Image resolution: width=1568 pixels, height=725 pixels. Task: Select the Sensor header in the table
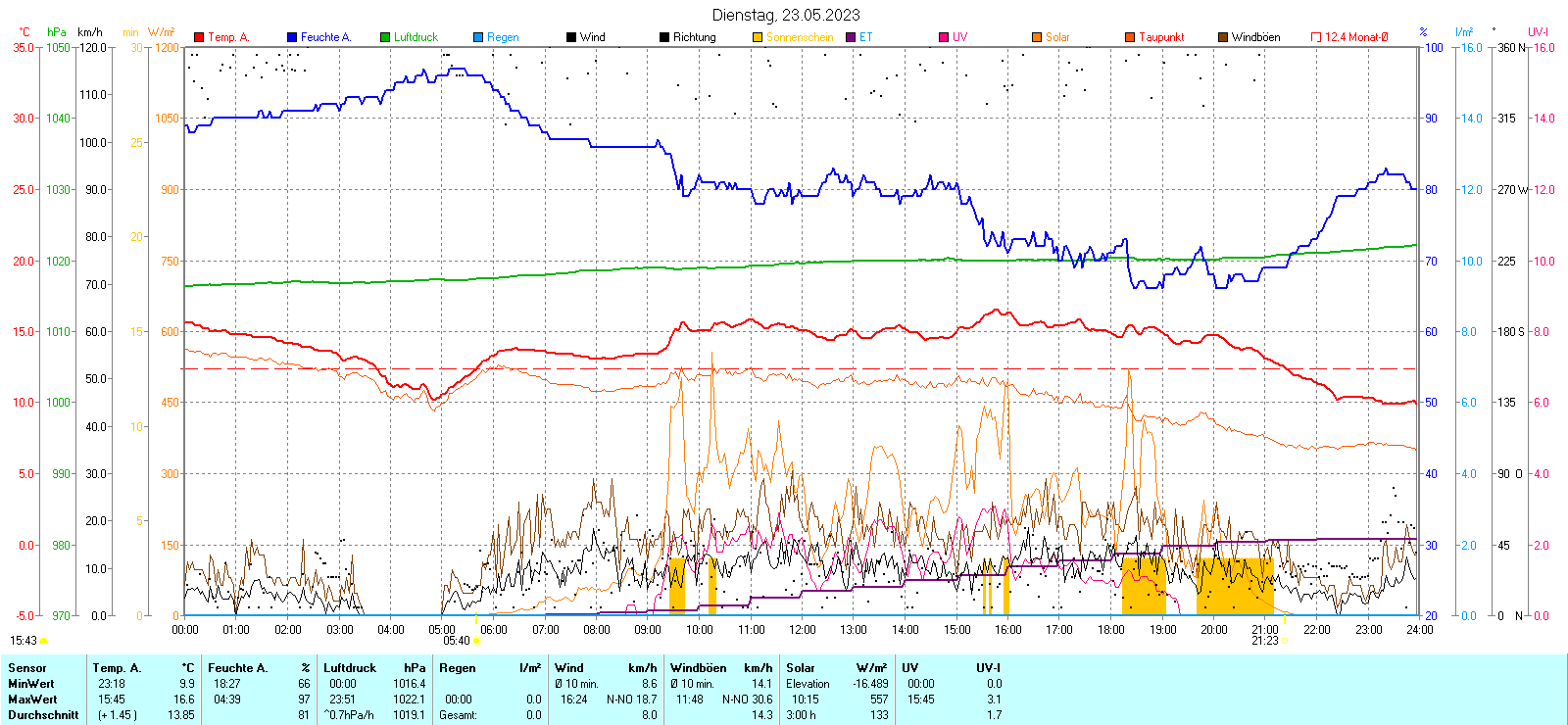point(27,668)
